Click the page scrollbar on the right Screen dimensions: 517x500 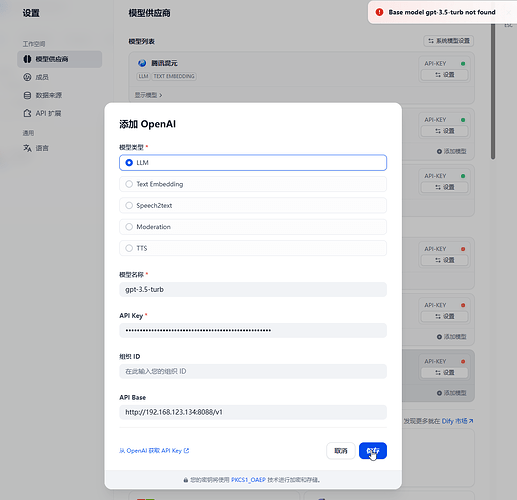pos(493,90)
